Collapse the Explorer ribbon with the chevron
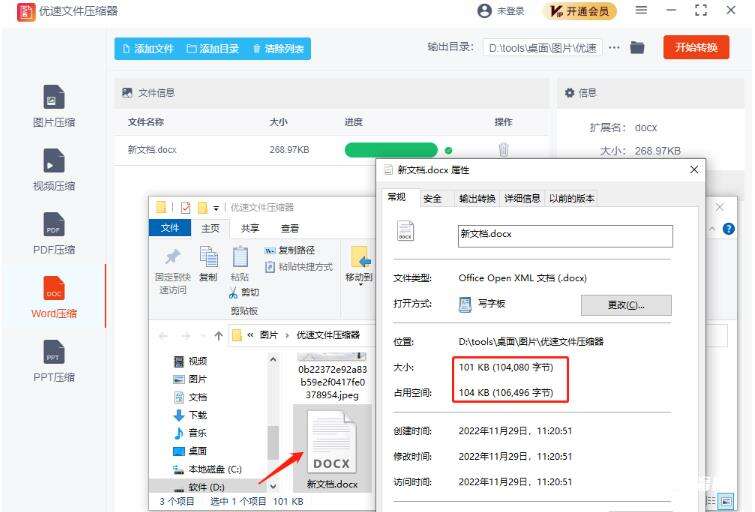 (x=712, y=229)
